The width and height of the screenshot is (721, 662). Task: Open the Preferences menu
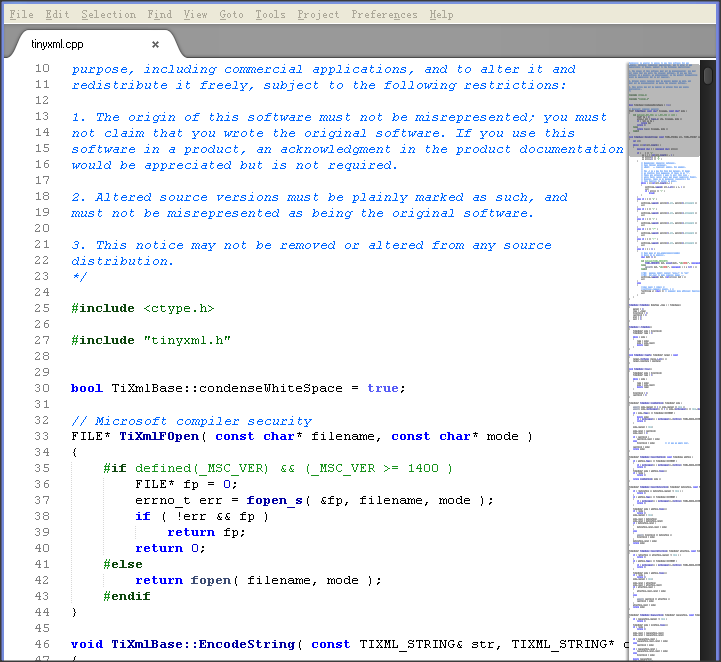[x=384, y=15]
